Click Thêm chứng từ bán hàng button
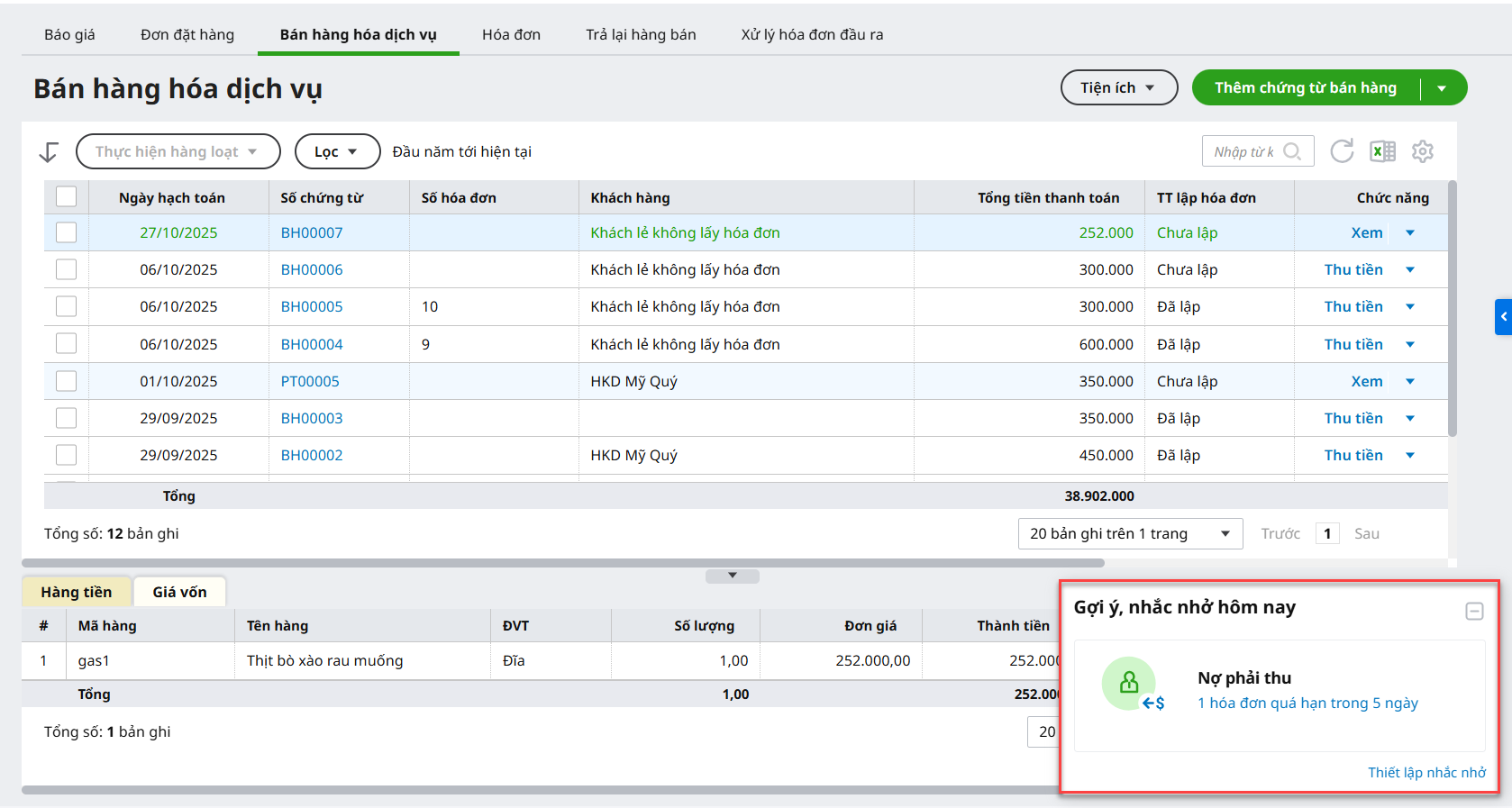 point(1305,87)
